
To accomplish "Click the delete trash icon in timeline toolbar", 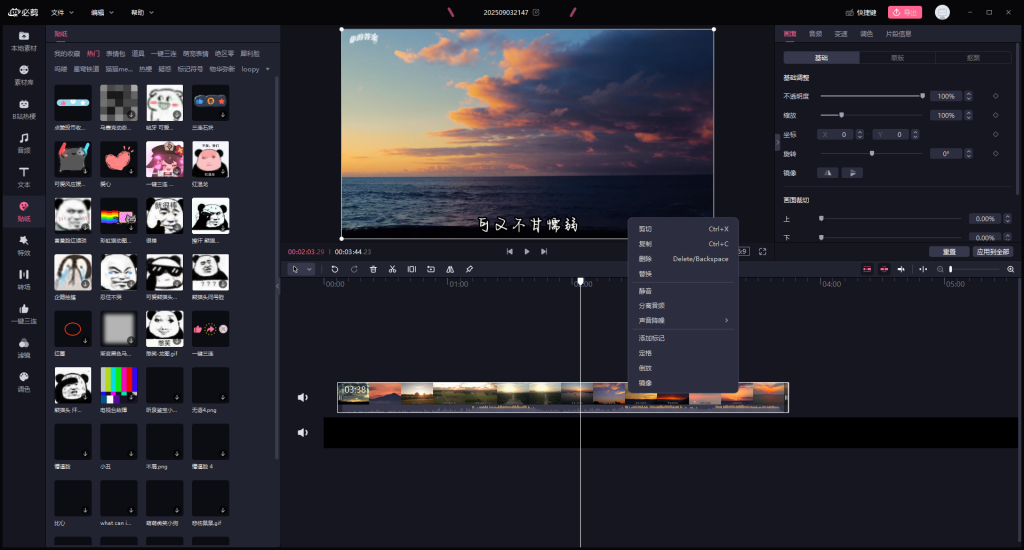I will [373, 269].
